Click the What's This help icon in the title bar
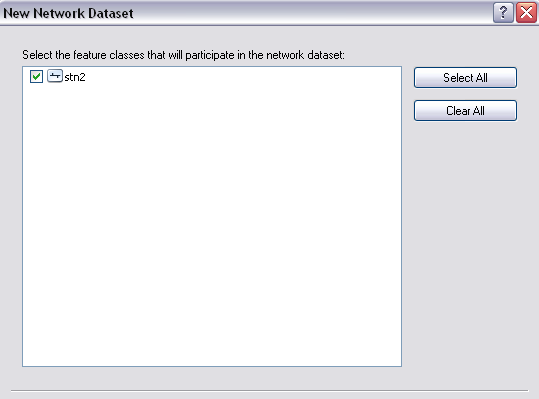 pos(503,13)
